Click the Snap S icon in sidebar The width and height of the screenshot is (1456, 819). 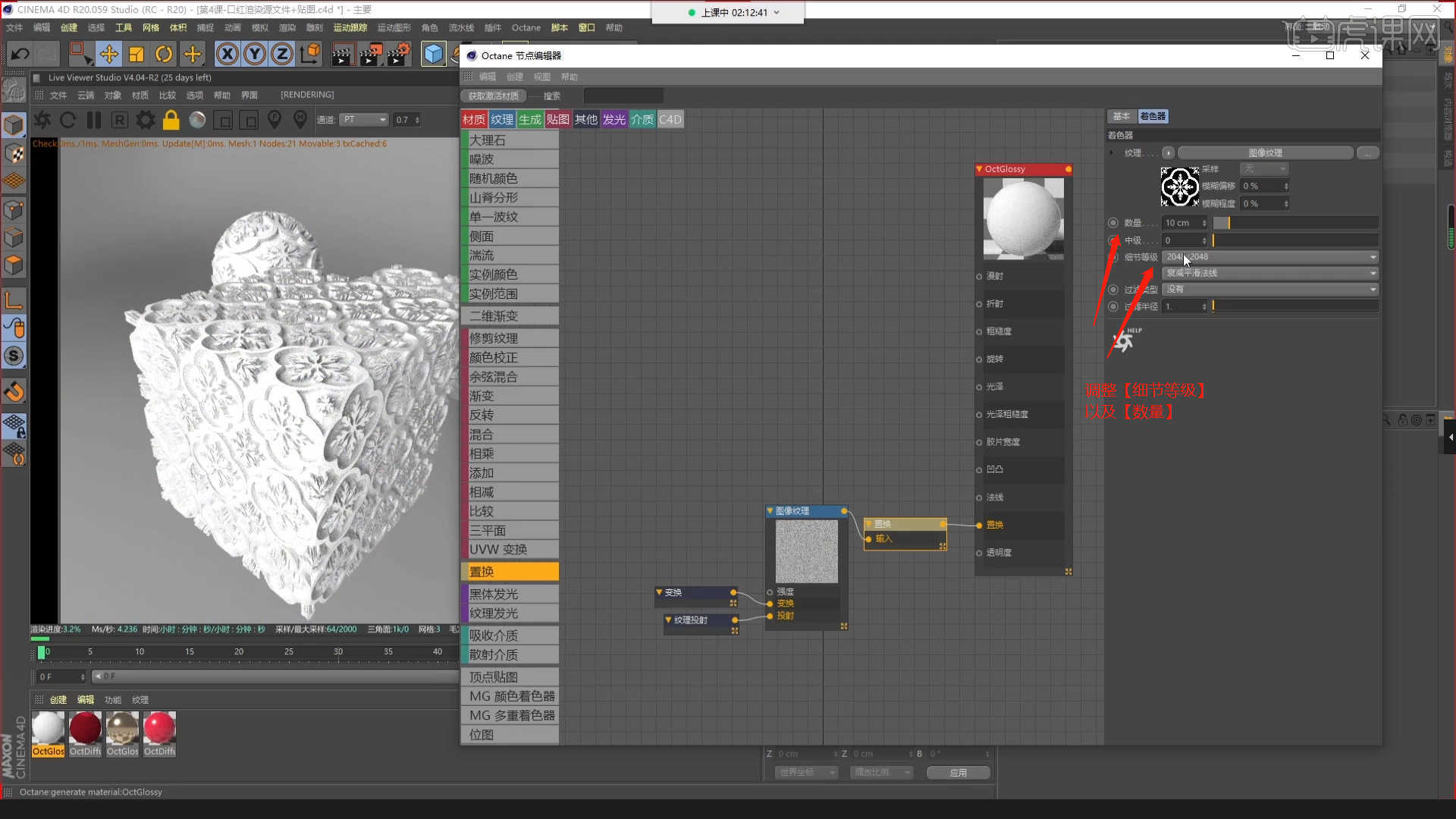pos(14,356)
